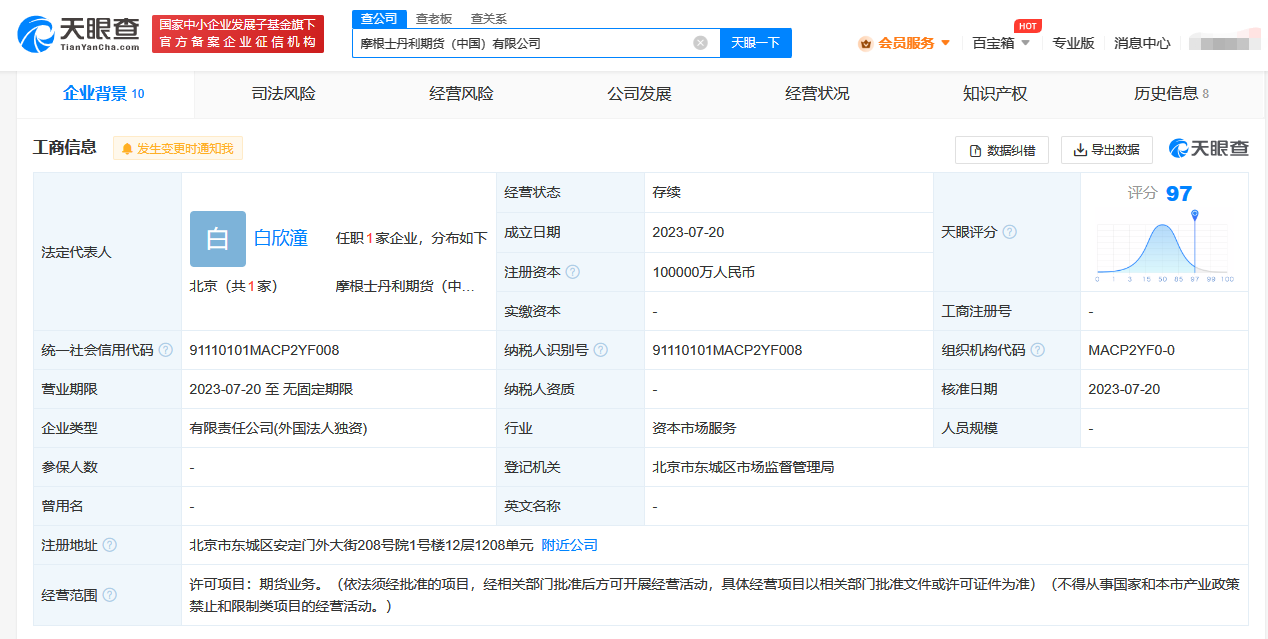
Task: Open the 附近公司 nearby companies link
Action: (x=569, y=545)
